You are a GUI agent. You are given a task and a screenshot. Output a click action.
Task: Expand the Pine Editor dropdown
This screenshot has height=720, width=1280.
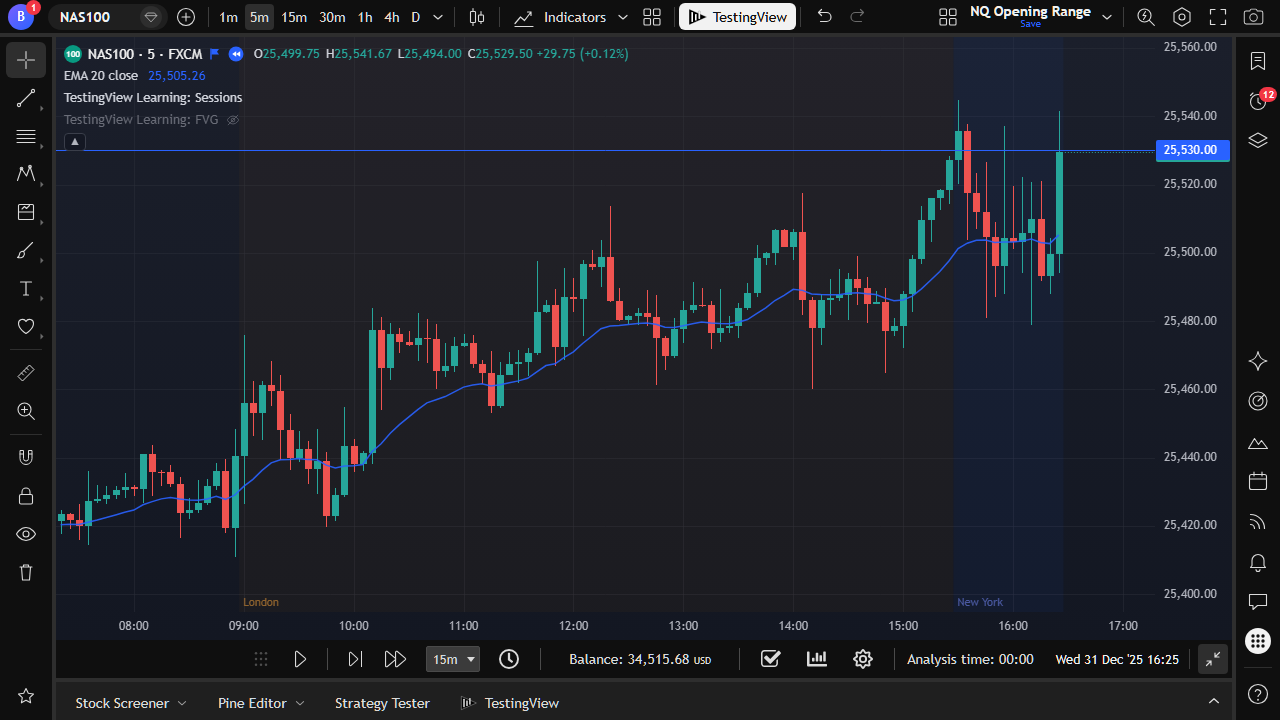pos(300,703)
